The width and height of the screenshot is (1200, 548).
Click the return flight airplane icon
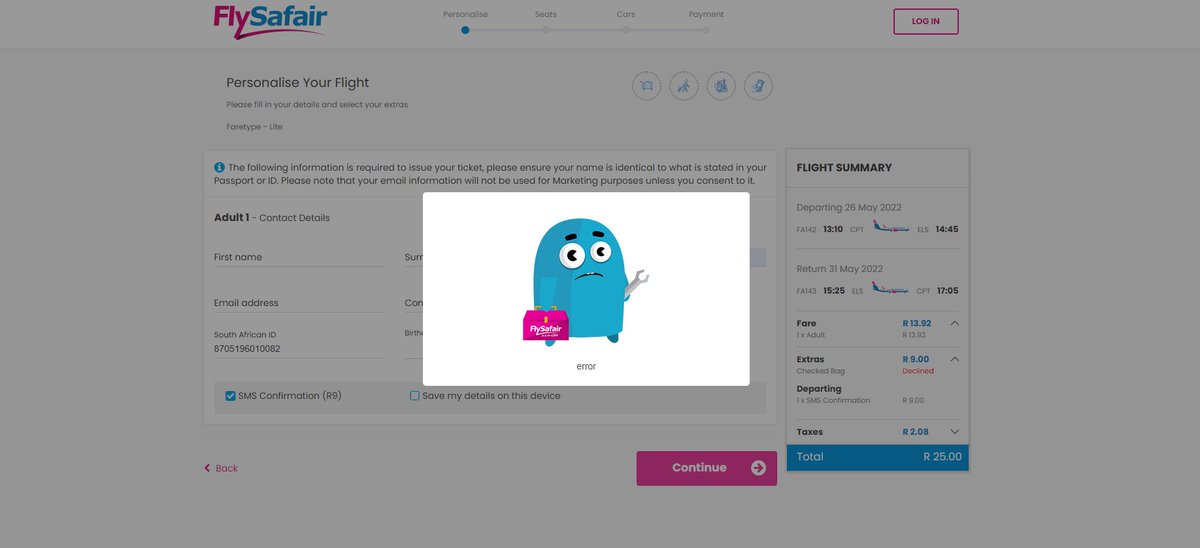click(x=890, y=290)
